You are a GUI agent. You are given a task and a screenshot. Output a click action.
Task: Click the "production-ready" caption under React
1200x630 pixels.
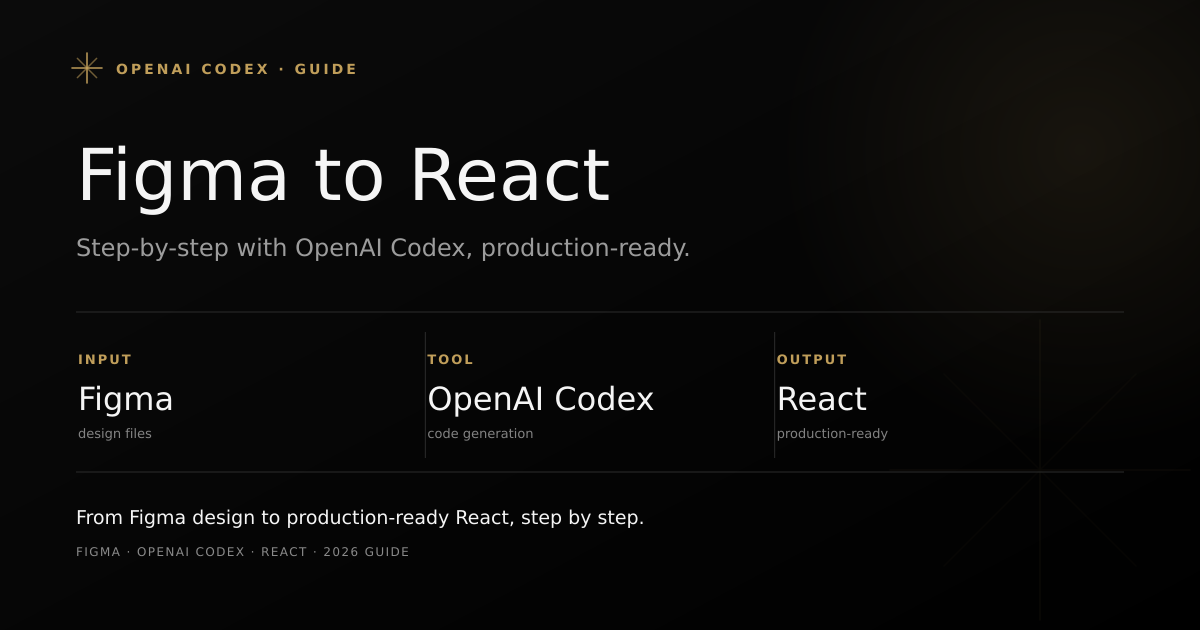832,434
